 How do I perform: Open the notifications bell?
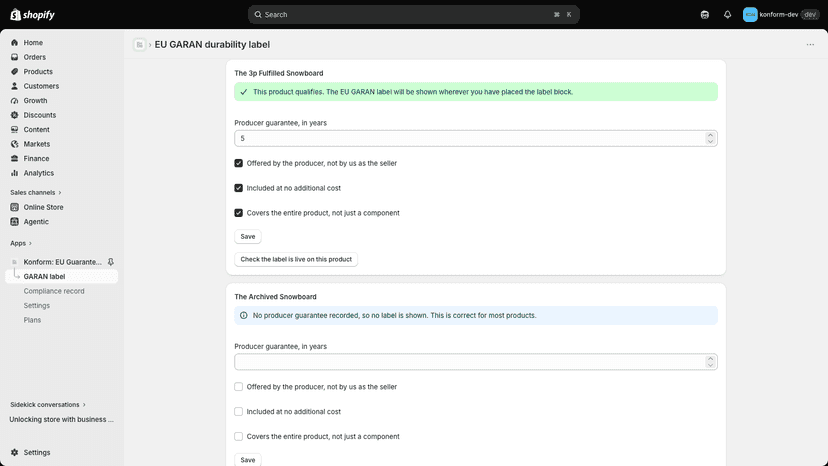point(727,15)
